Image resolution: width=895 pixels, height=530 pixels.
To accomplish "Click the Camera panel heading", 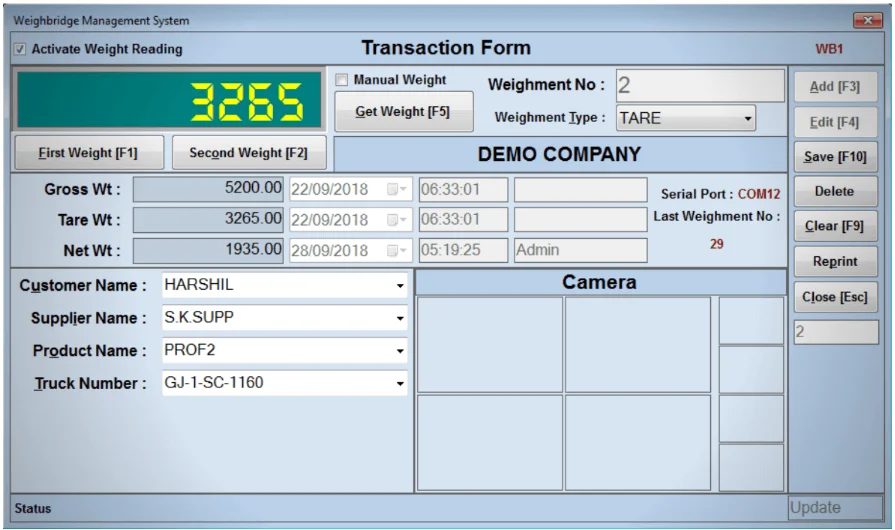I will (x=599, y=282).
